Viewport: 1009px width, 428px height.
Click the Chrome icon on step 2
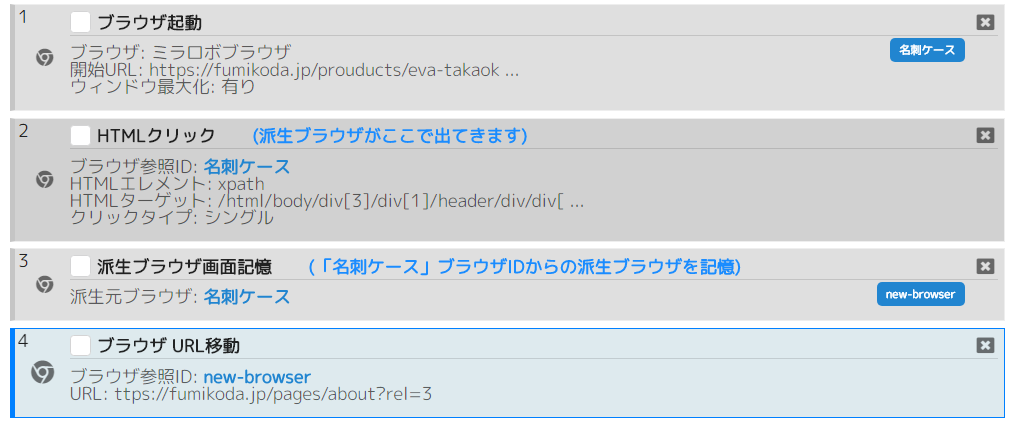(x=45, y=180)
